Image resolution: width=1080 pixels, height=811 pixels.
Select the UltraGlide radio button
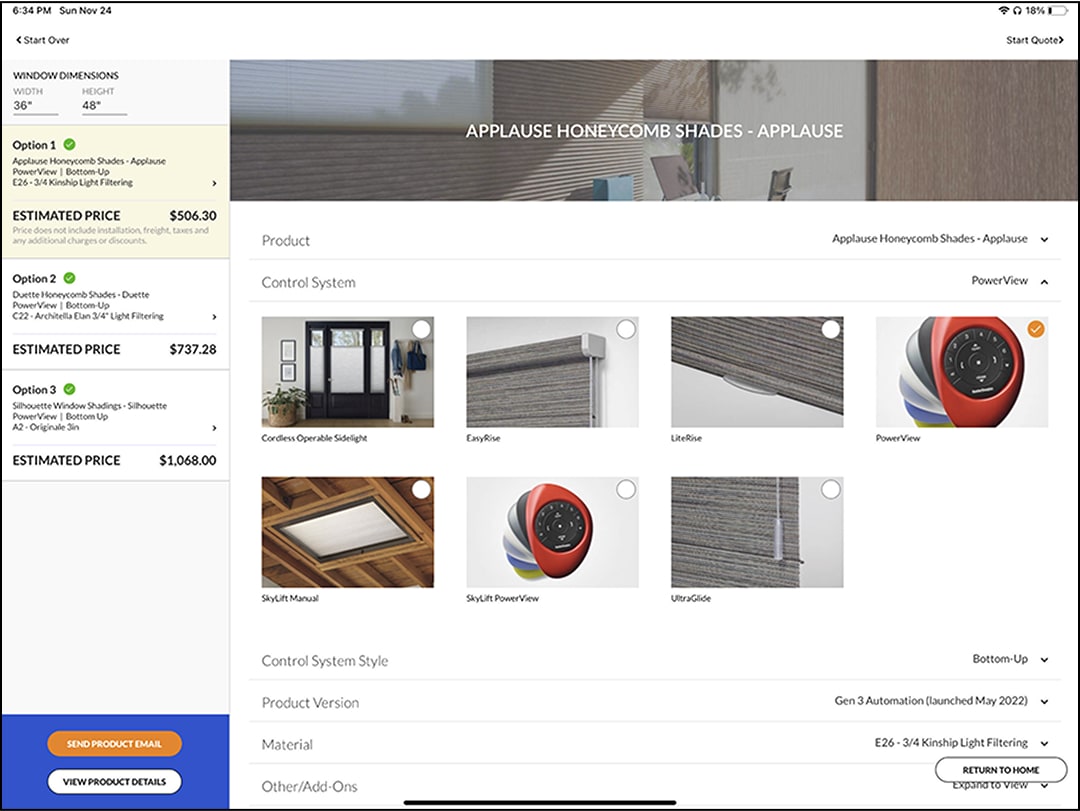point(831,489)
